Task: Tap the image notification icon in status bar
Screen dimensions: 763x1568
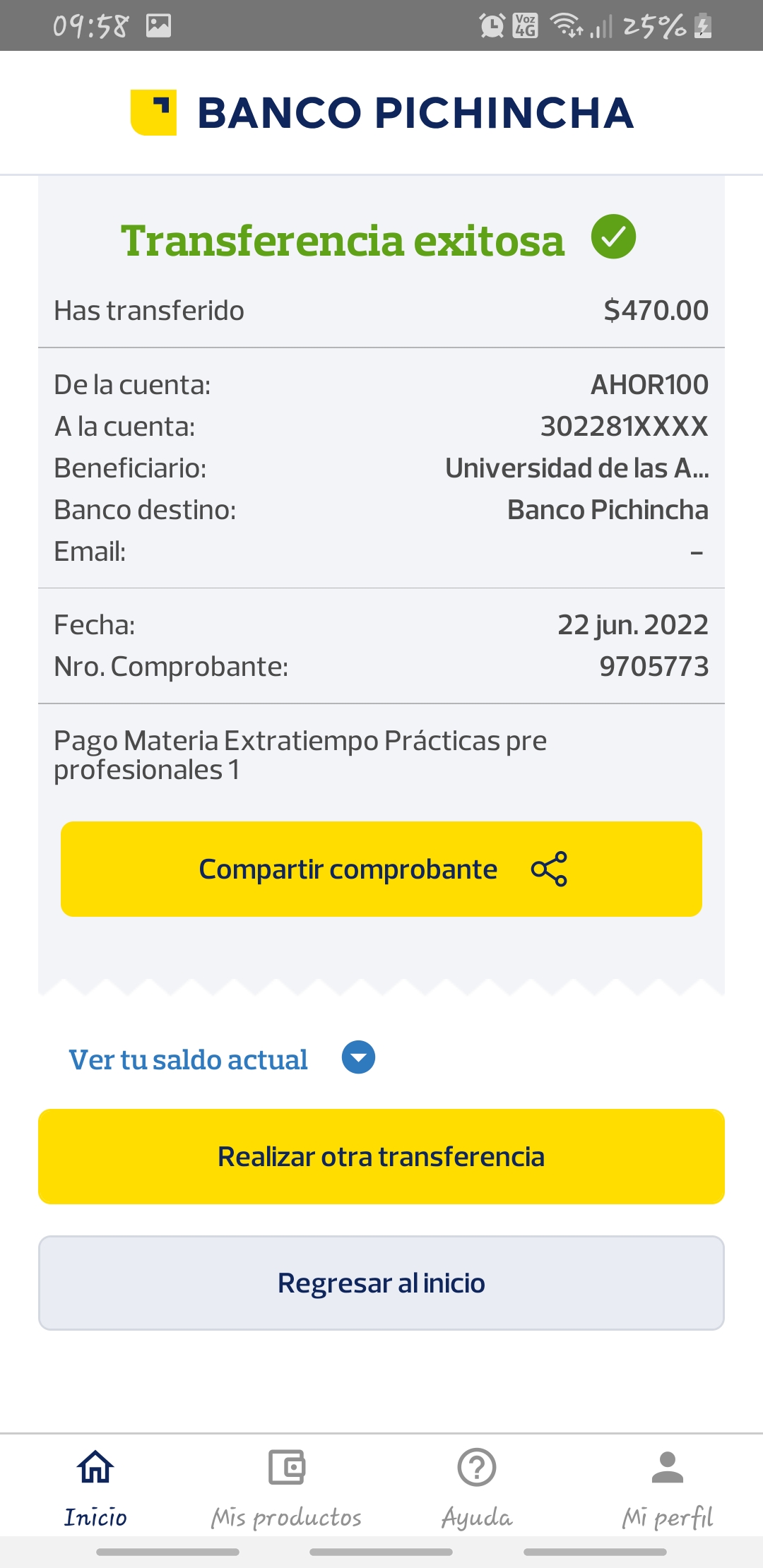Action: [159, 26]
